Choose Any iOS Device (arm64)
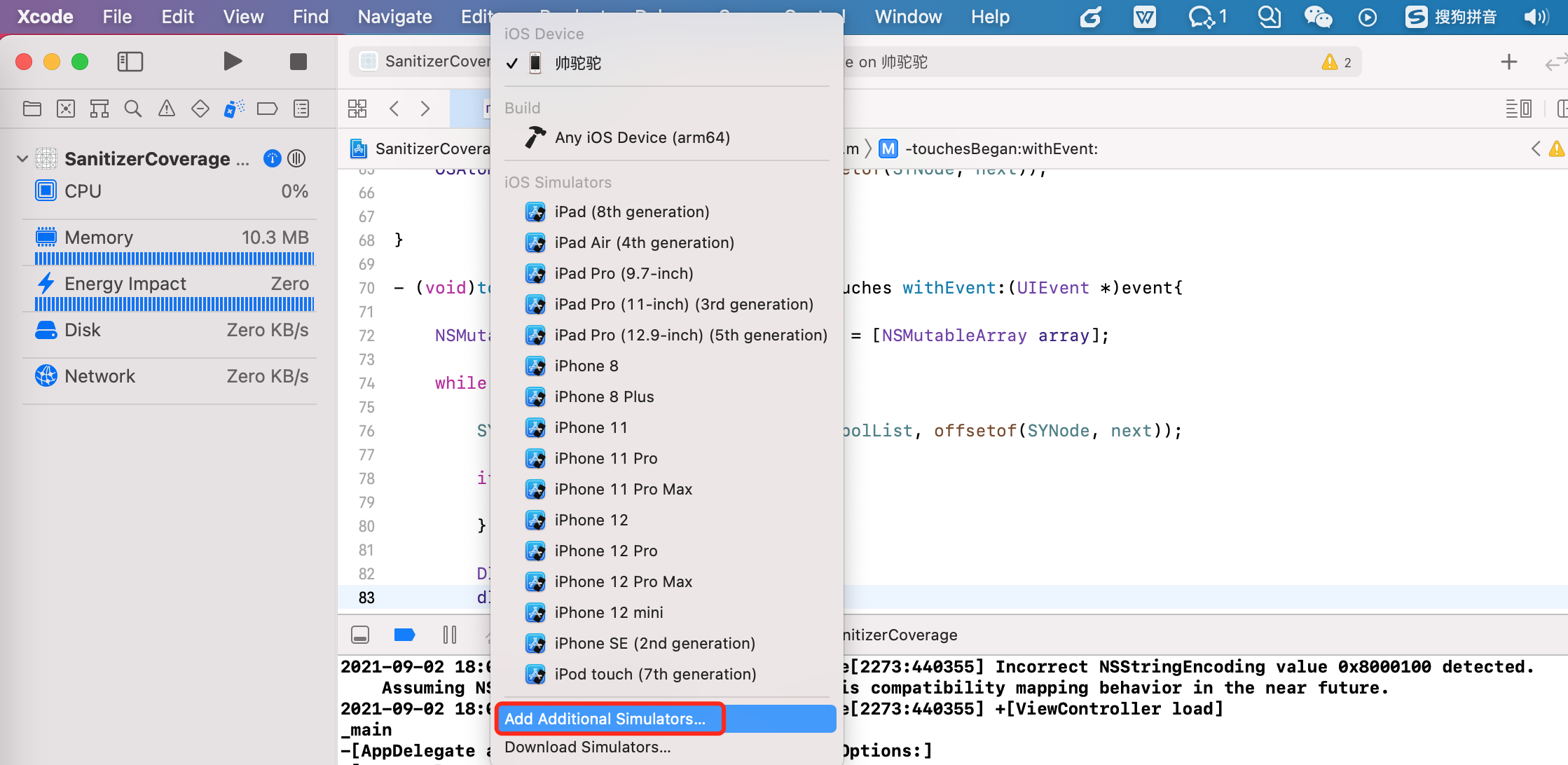Viewport: 1568px width, 765px height. [666, 137]
